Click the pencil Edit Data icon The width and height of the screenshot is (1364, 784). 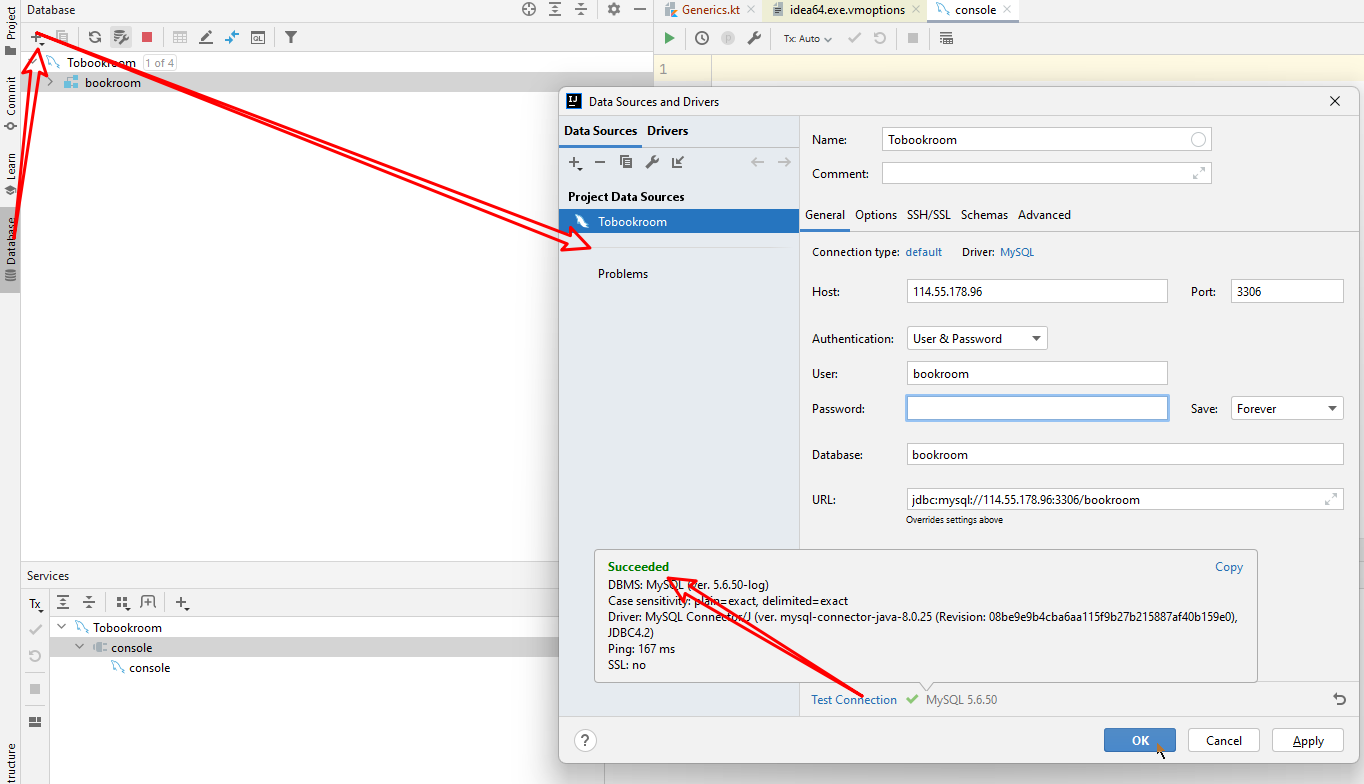coord(206,37)
